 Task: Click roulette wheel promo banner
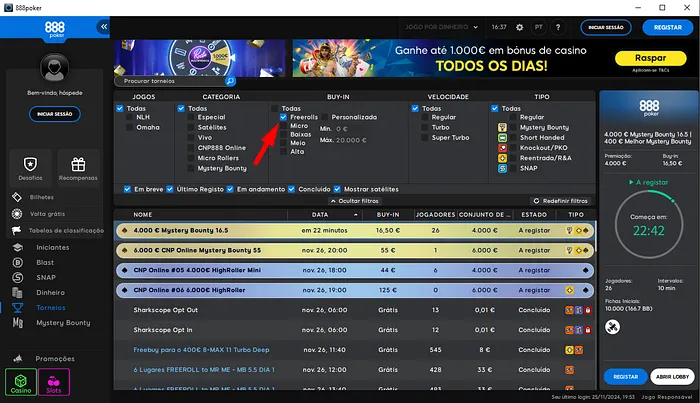(199, 58)
